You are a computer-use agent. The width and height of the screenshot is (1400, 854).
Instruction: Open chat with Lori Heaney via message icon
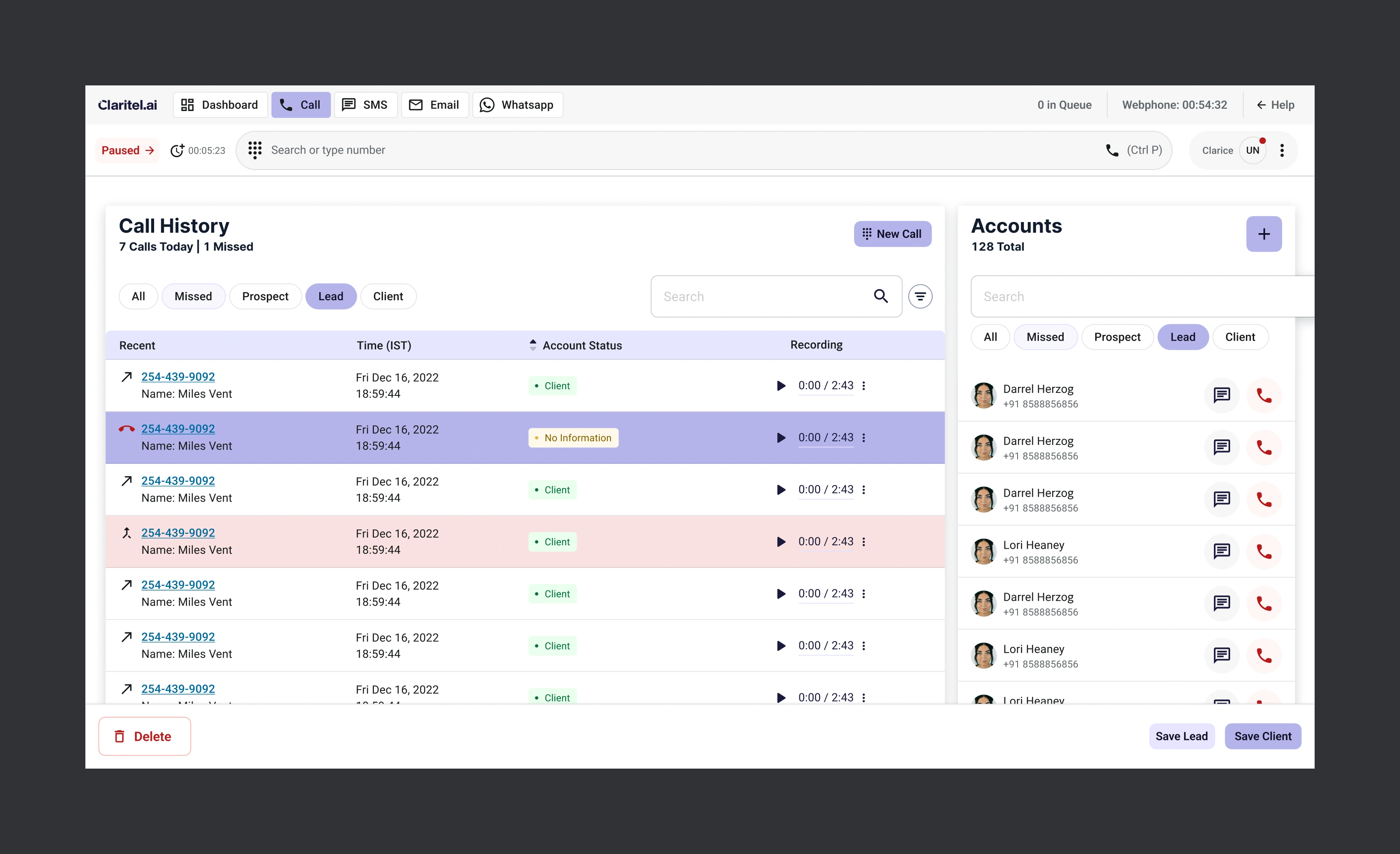point(1222,551)
